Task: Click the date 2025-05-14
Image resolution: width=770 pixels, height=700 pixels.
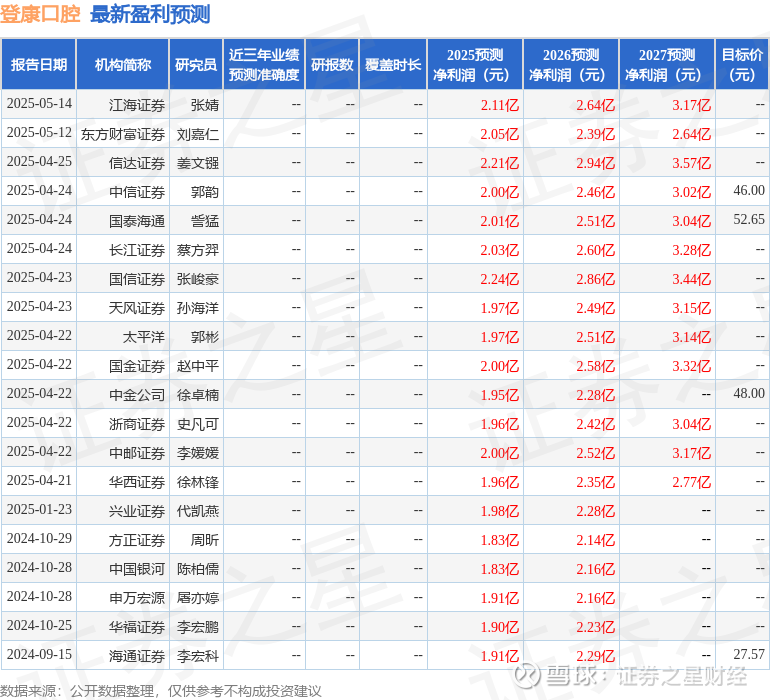Action: click(x=39, y=103)
